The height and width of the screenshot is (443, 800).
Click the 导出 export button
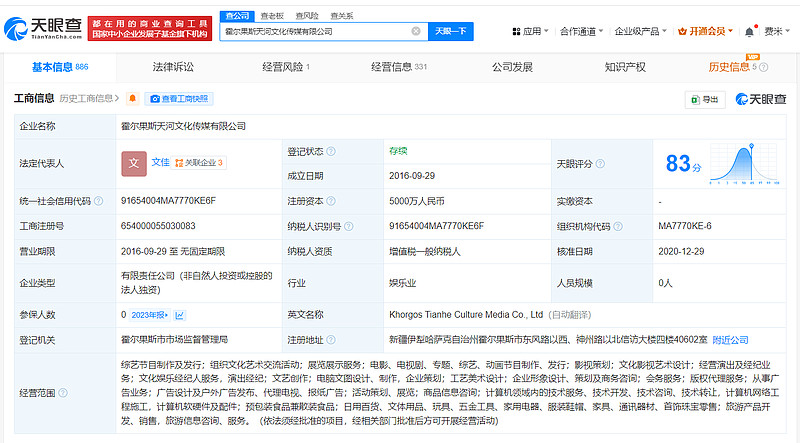tap(704, 99)
